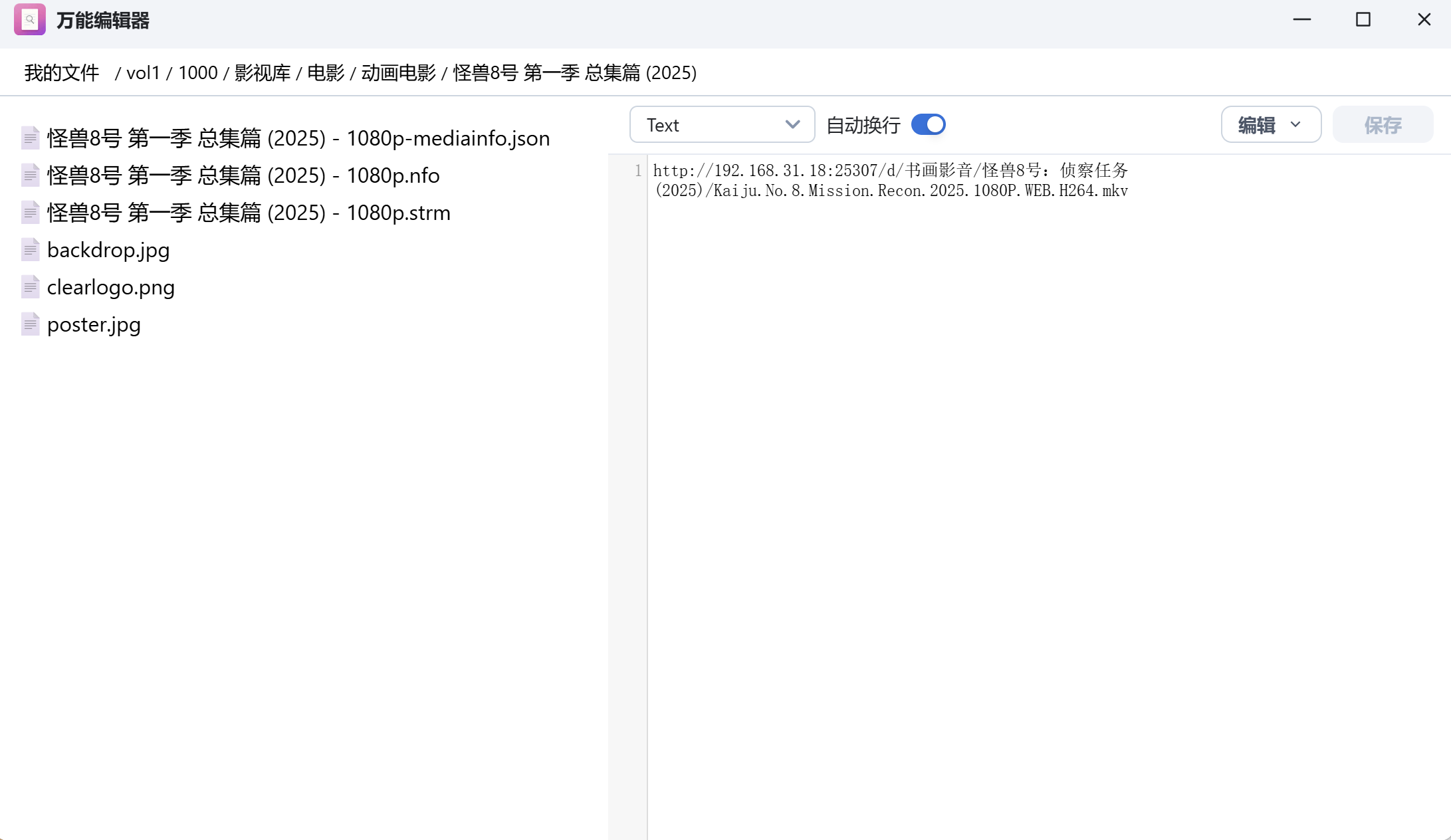Switch off 自动换行 next to the Text selector
This screenshot has width=1451, height=840.
click(928, 124)
